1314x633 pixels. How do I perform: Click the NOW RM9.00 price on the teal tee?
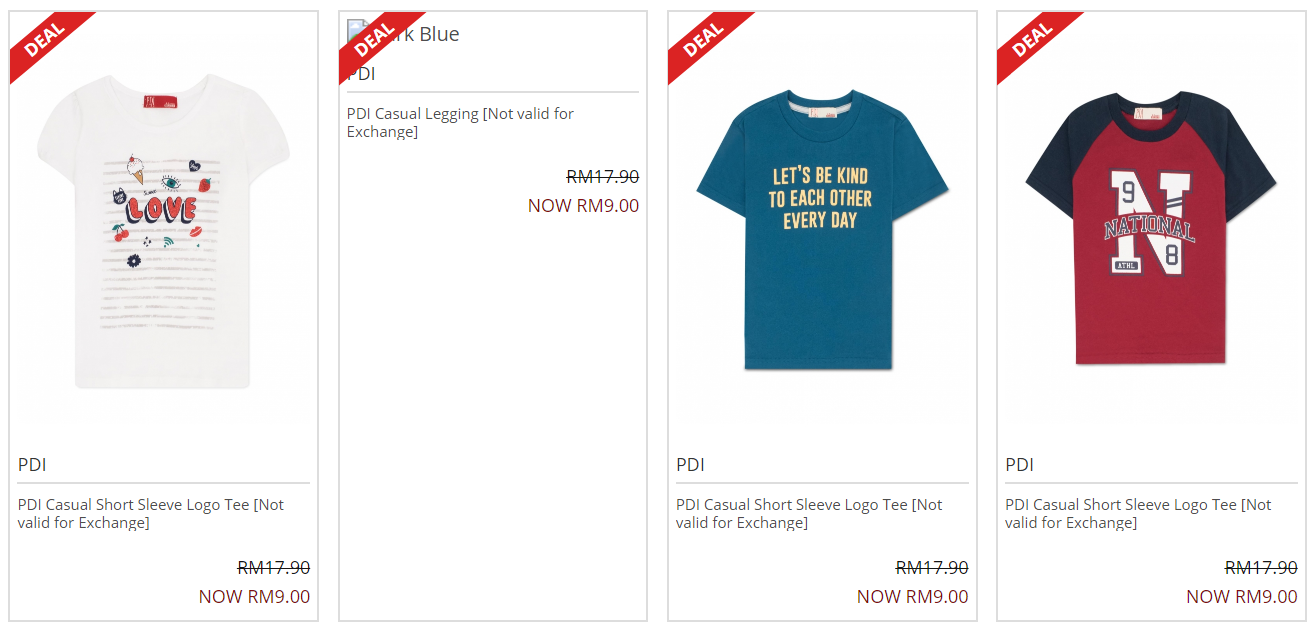tap(912, 597)
